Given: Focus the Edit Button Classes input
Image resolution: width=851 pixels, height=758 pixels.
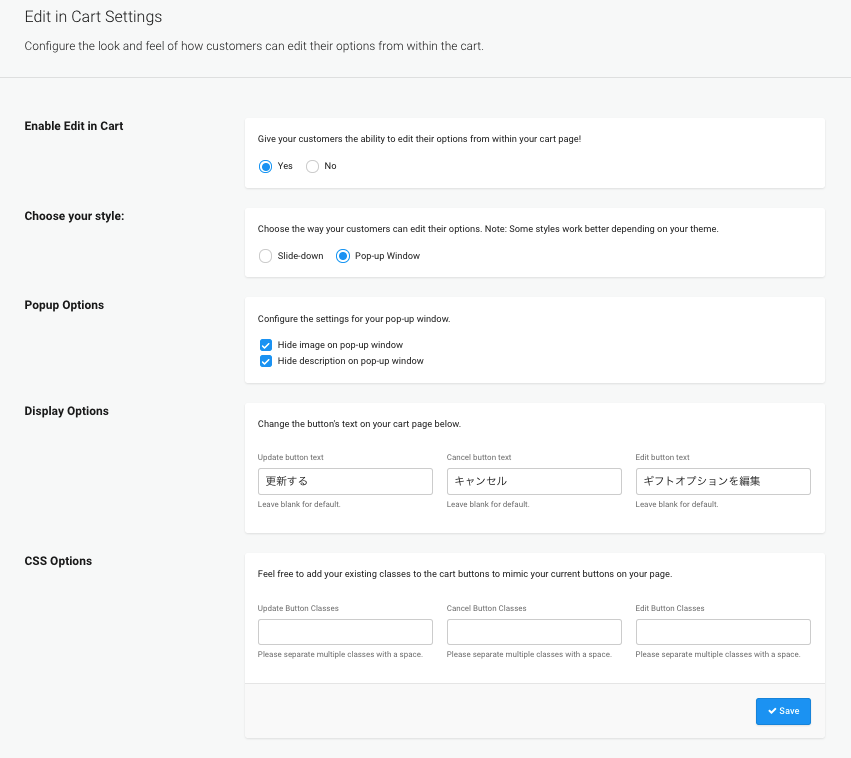Looking at the screenshot, I should click(x=723, y=632).
